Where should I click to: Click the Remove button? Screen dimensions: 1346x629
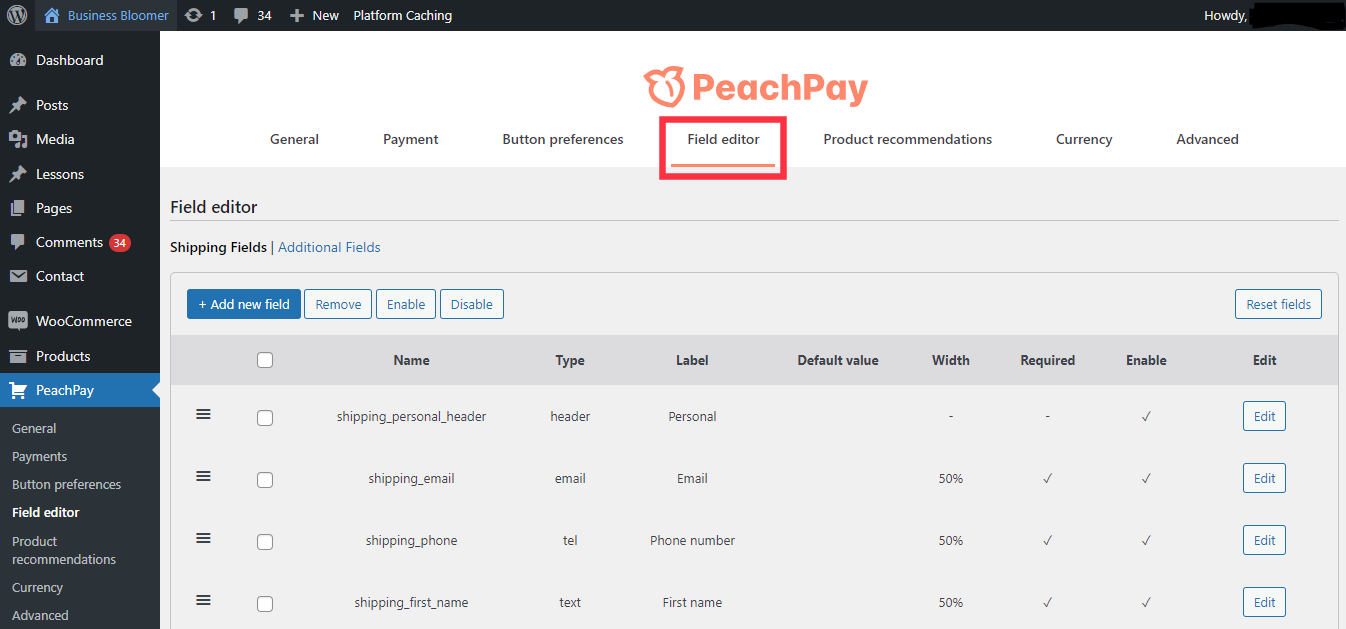click(x=338, y=304)
